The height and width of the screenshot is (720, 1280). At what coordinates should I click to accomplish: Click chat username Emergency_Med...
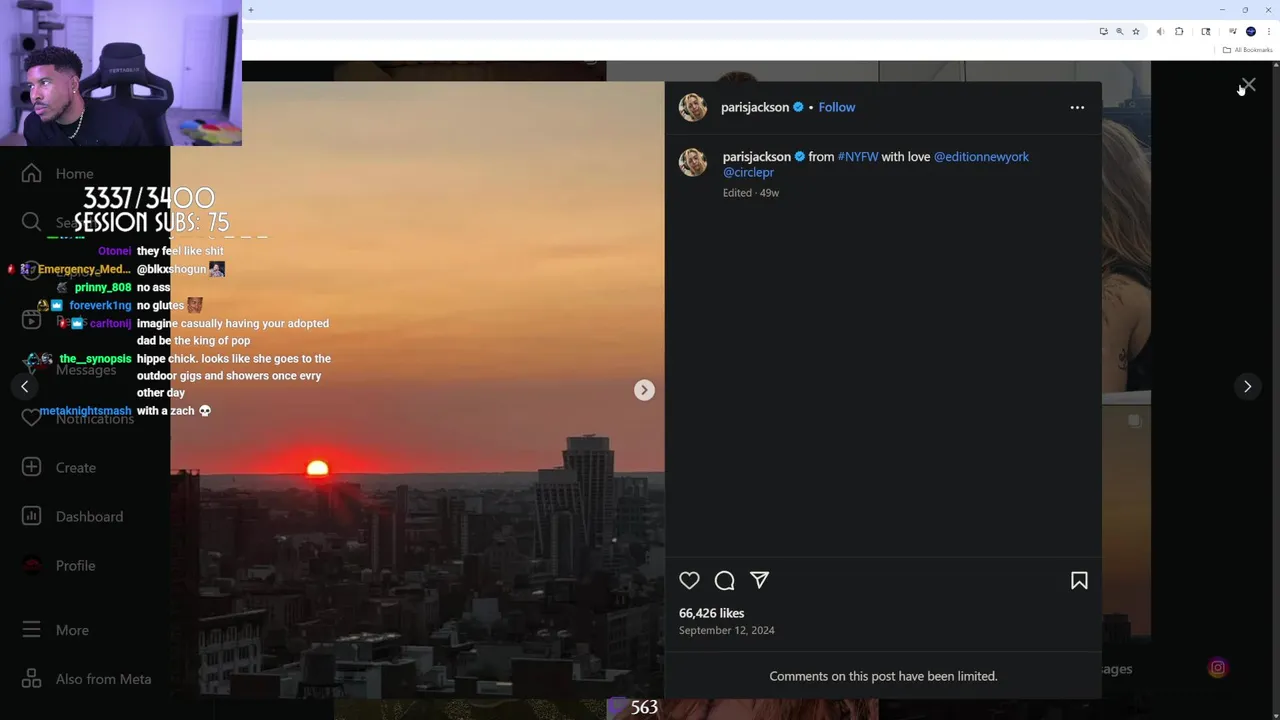click(84, 270)
